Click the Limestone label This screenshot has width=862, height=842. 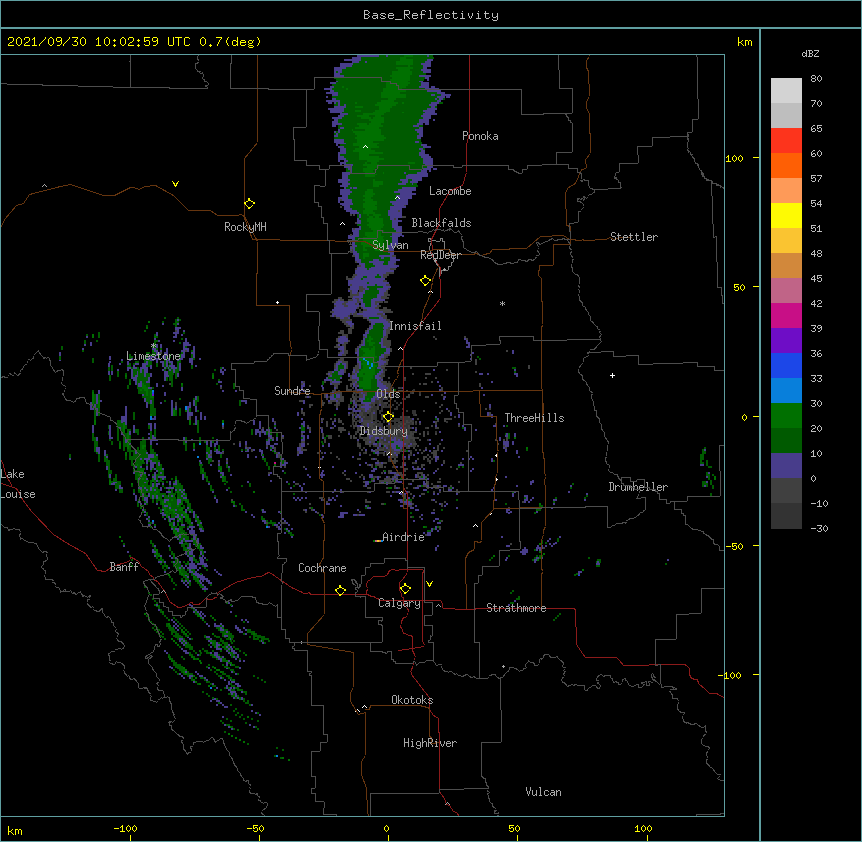(x=153, y=356)
